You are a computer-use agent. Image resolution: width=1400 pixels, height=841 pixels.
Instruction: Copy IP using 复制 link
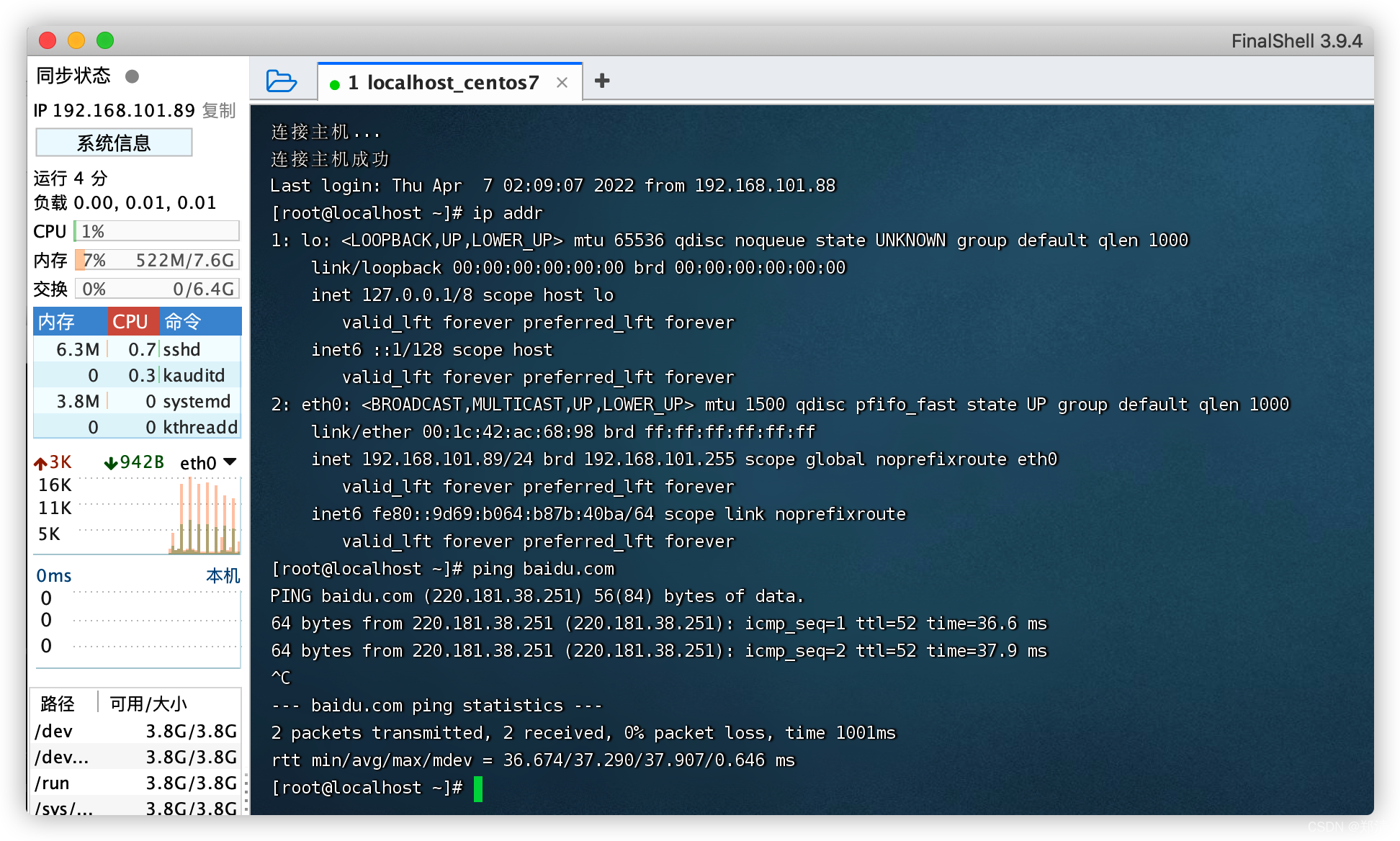(x=219, y=110)
